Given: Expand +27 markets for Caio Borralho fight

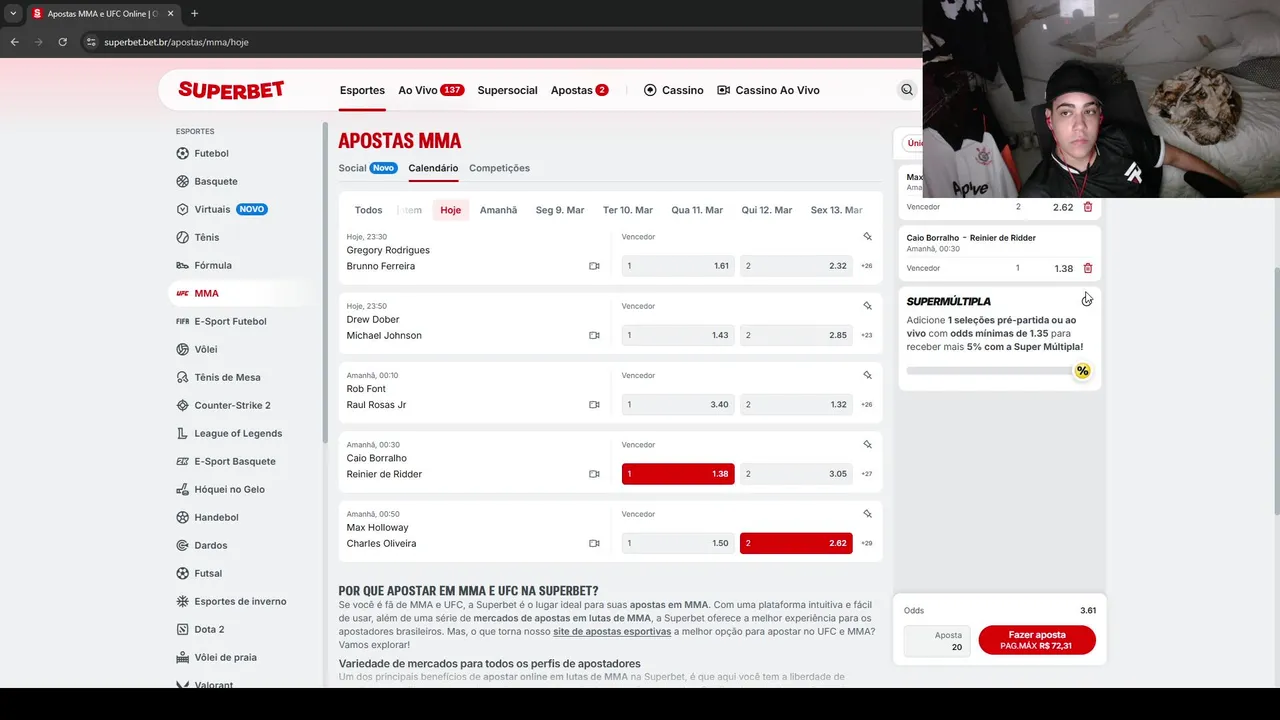Looking at the screenshot, I should click(x=867, y=474).
